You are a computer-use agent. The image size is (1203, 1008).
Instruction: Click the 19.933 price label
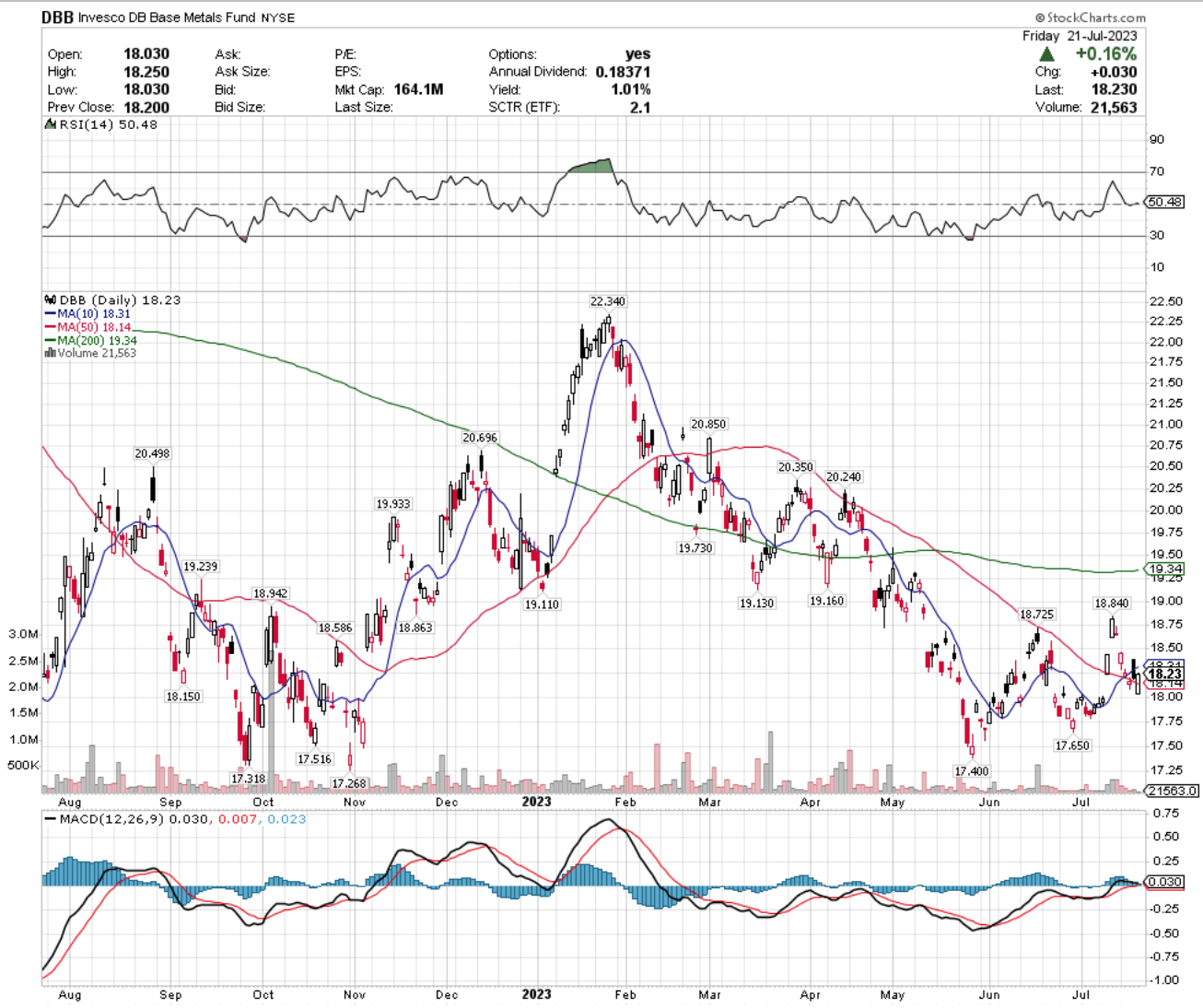click(x=393, y=504)
